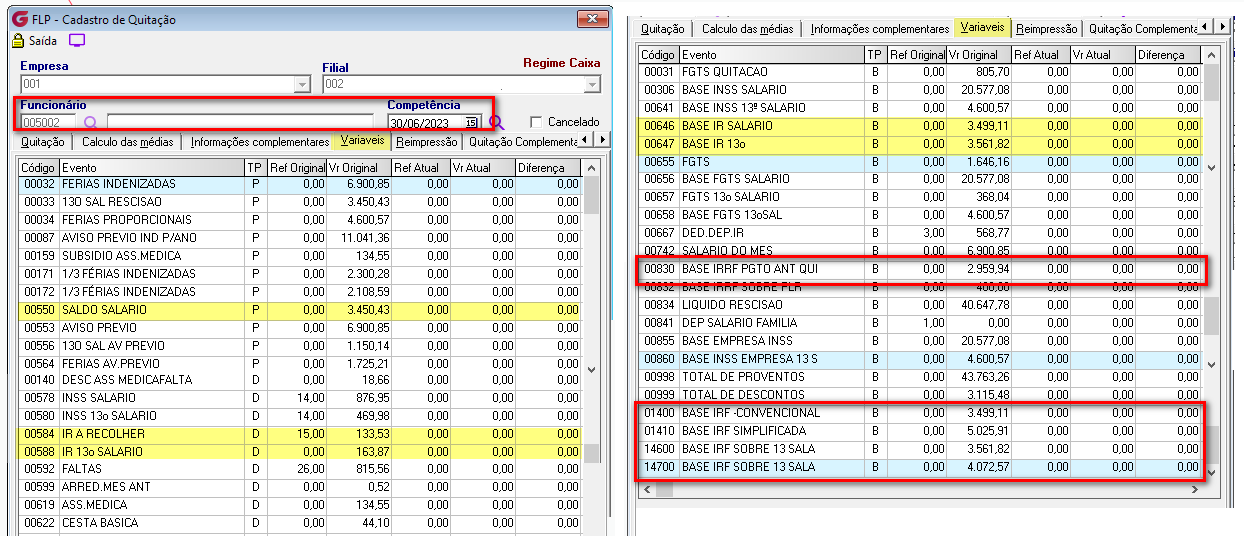Click the left grid's scrollbar up arrow
The width and height of the screenshot is (1244, 536).
pos(591,168)
